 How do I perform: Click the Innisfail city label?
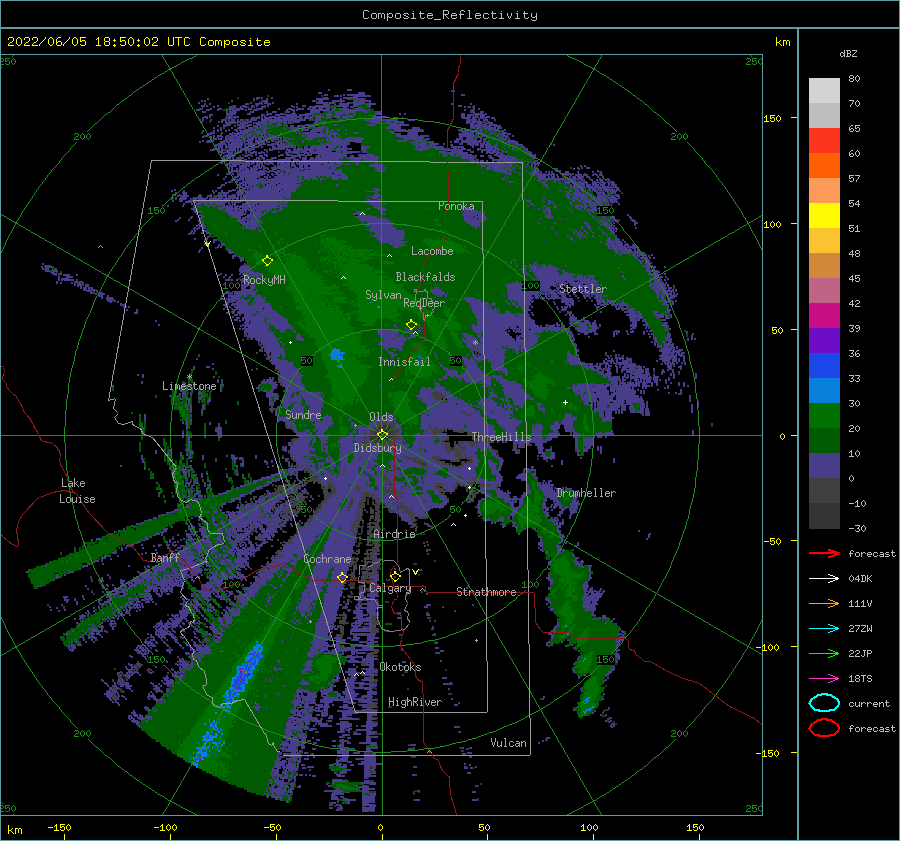pyautogui.click(x=404, y=362)
